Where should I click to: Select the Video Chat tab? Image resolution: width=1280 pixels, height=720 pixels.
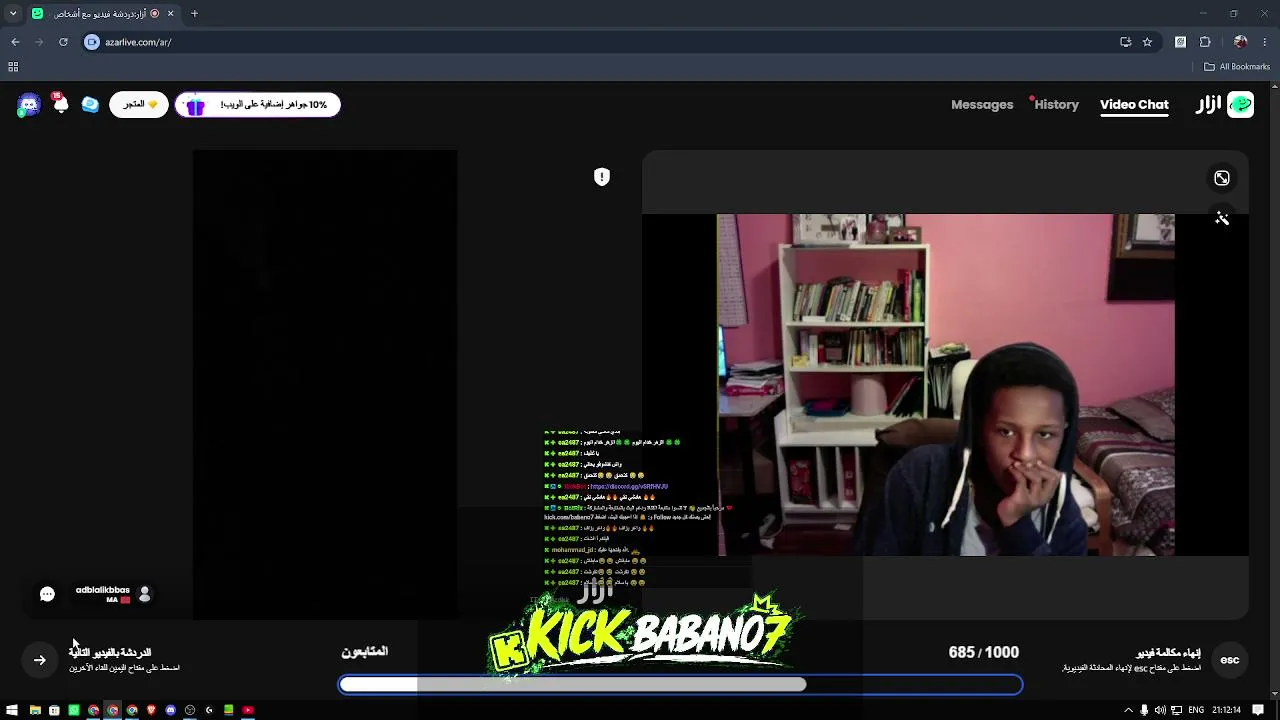tap(1134, 104)
